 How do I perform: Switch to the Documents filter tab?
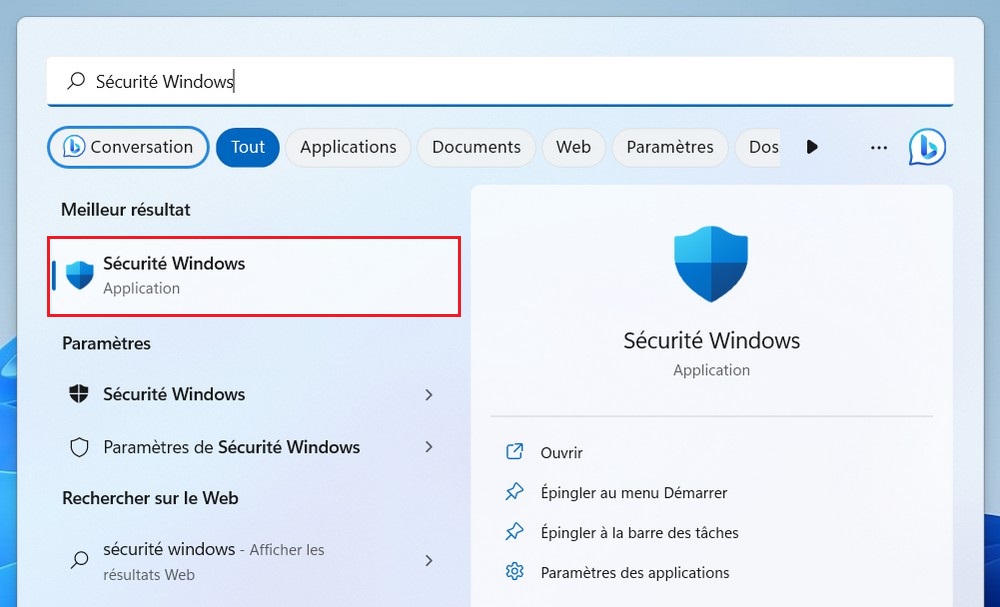point(476,147)
